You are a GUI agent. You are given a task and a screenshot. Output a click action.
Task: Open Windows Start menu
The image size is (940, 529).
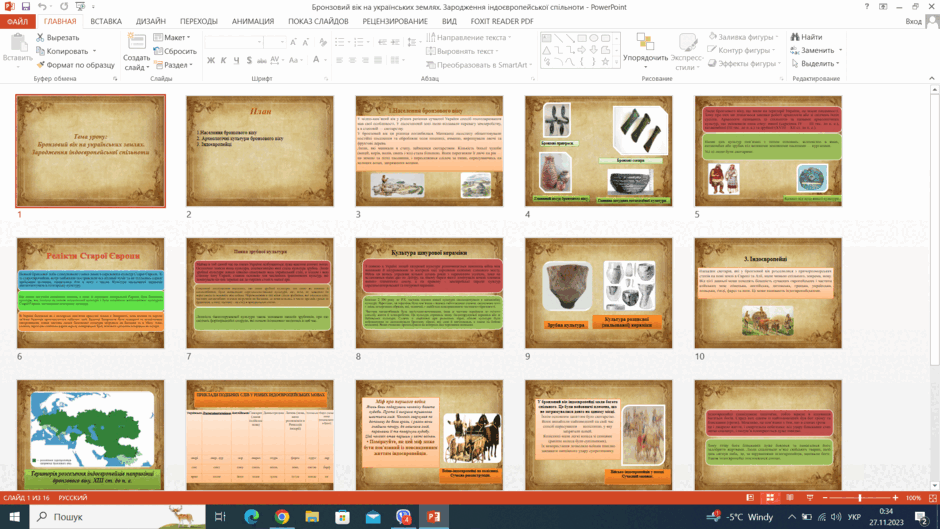(x=14, y=516)
